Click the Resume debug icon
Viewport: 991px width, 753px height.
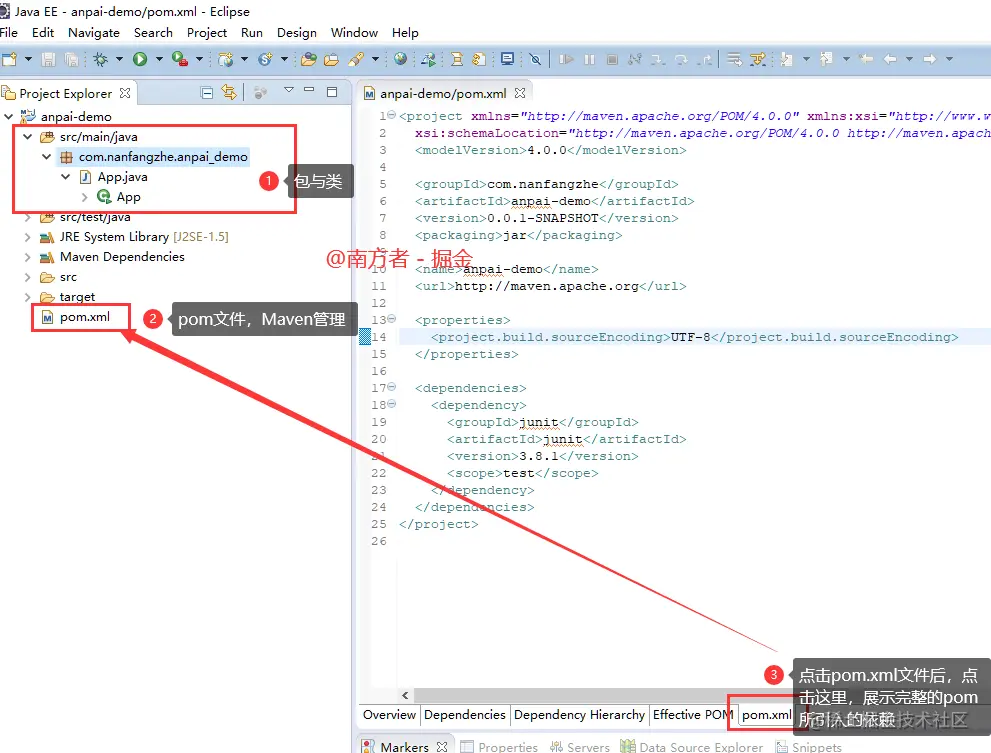(x=566, y=59)
